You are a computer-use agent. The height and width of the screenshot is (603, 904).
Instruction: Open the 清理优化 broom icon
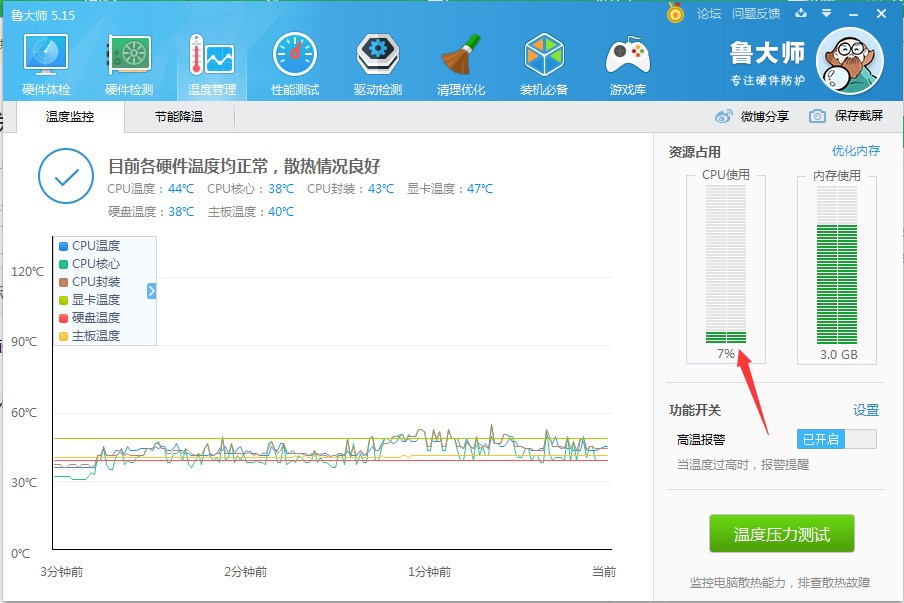tap(461, 65)
